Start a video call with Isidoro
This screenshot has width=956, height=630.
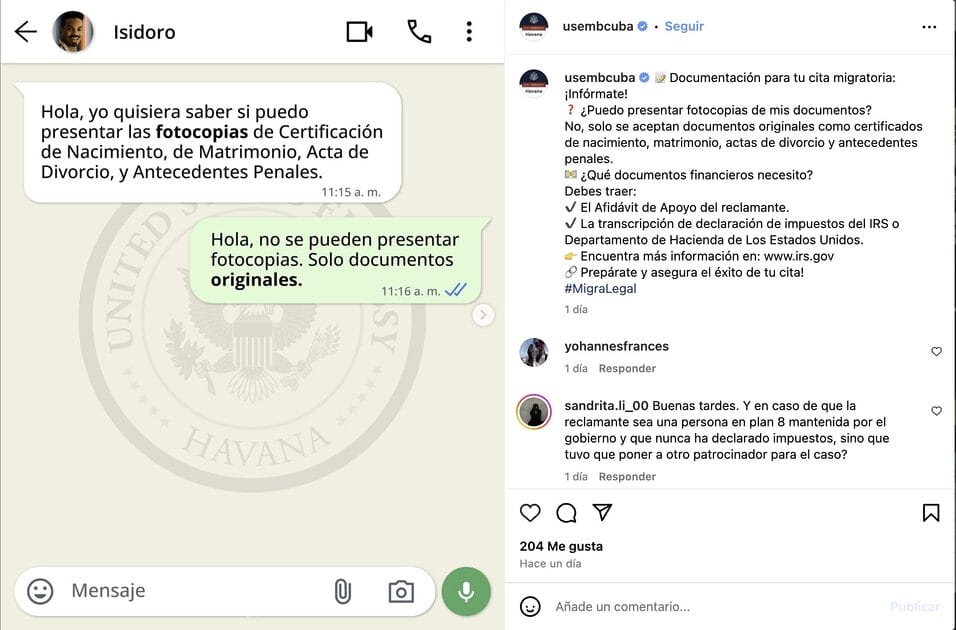(x=359, y=32)
